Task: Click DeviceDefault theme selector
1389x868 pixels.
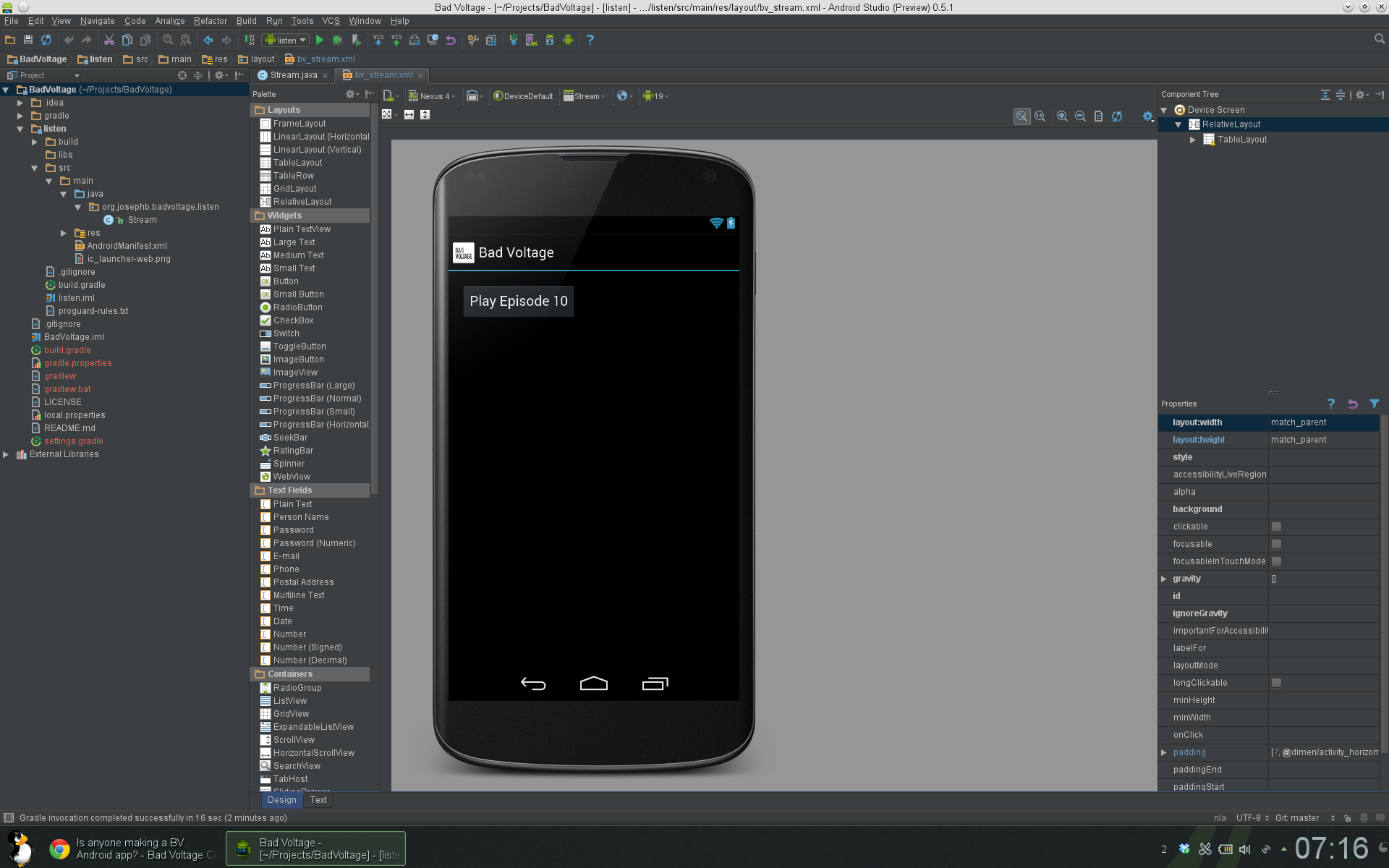Action: tap(524, 95)
